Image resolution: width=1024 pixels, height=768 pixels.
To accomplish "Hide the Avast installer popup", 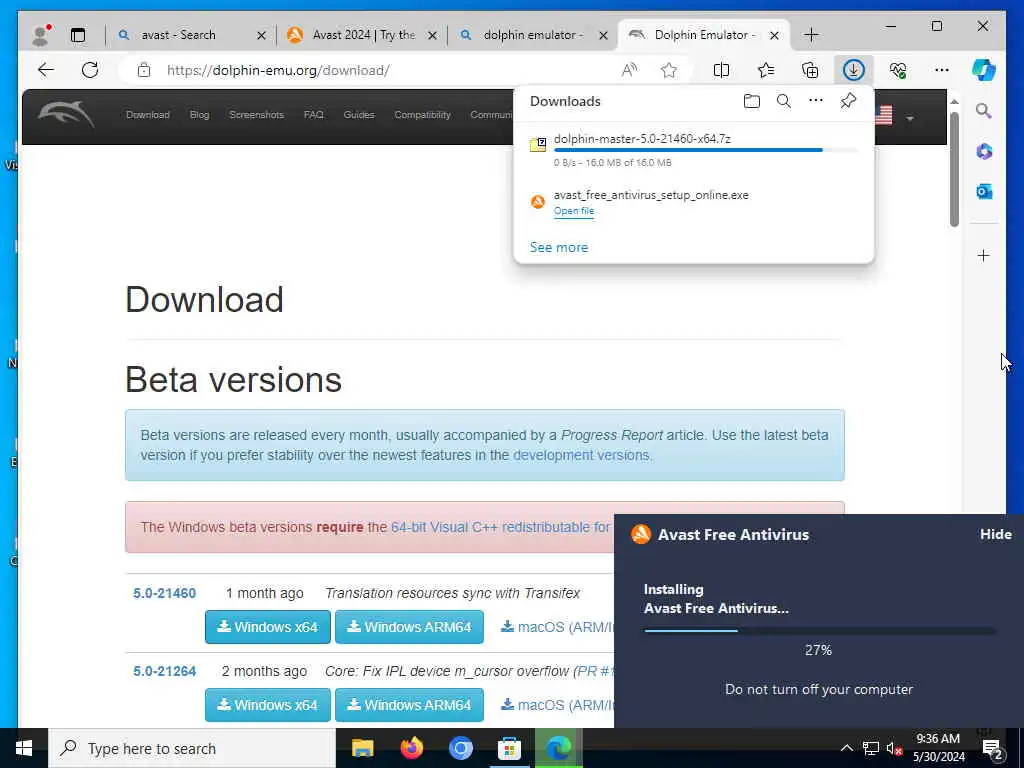I will (x=995, y=534).
